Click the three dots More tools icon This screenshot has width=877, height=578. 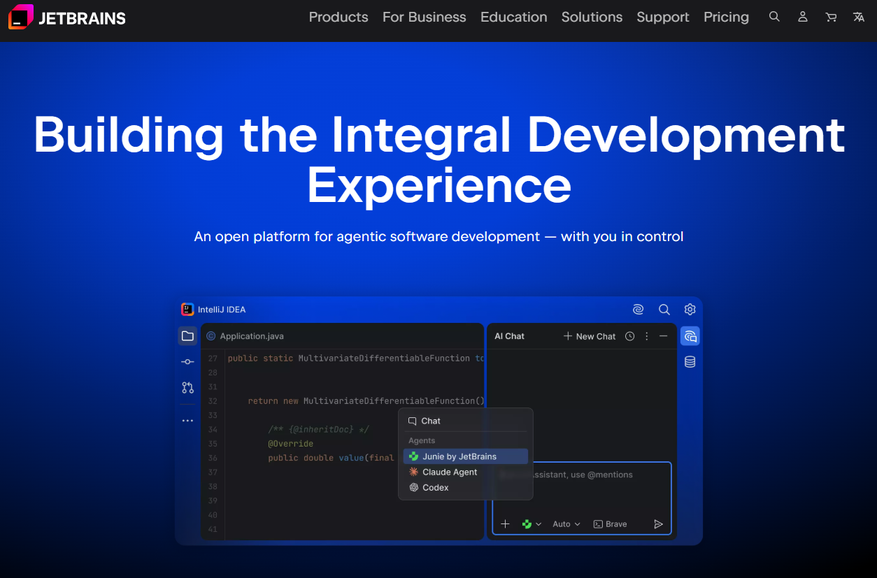(x=188, y=420)
